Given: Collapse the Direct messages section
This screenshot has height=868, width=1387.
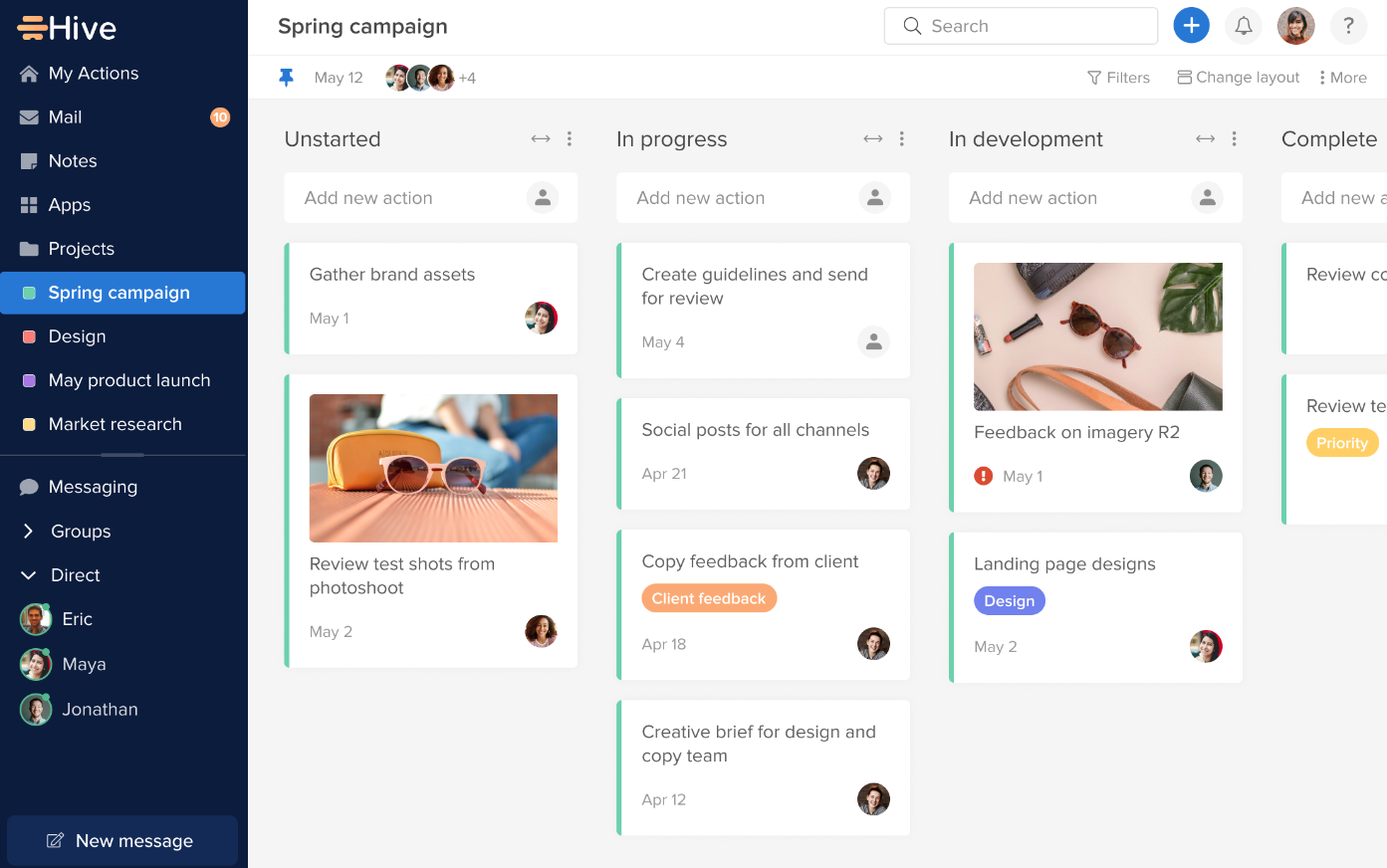Looking at the screenshot, I should pyautogui.click(x=29, y=575).
